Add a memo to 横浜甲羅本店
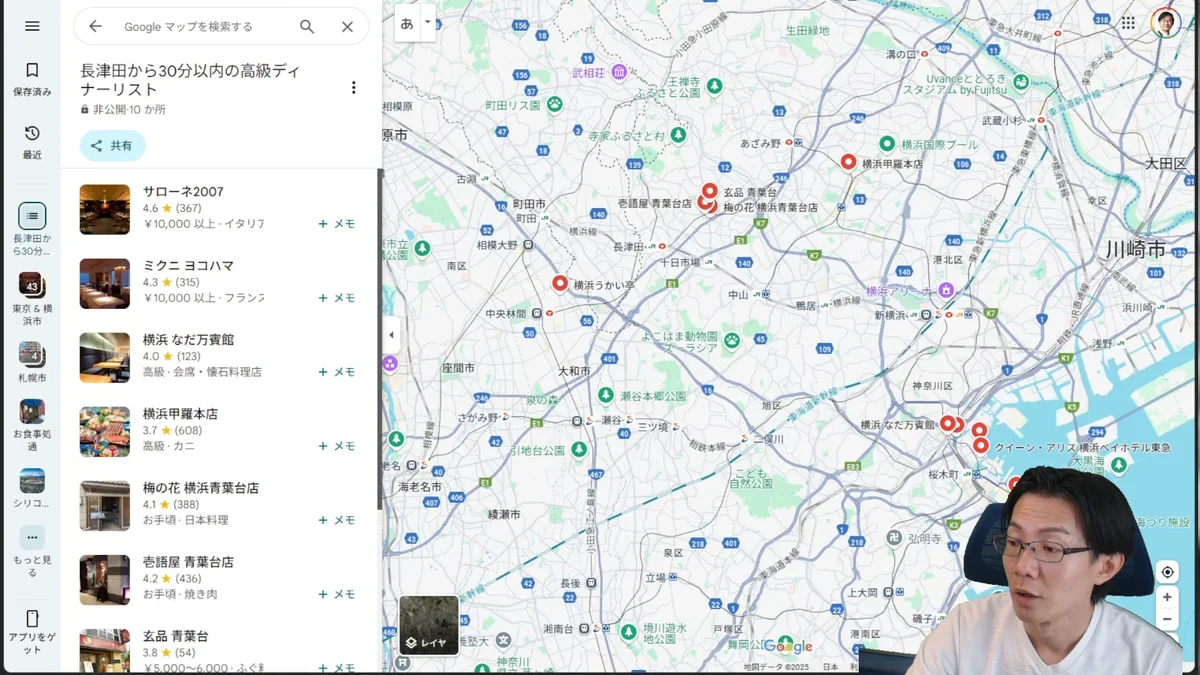 [336, 446]
